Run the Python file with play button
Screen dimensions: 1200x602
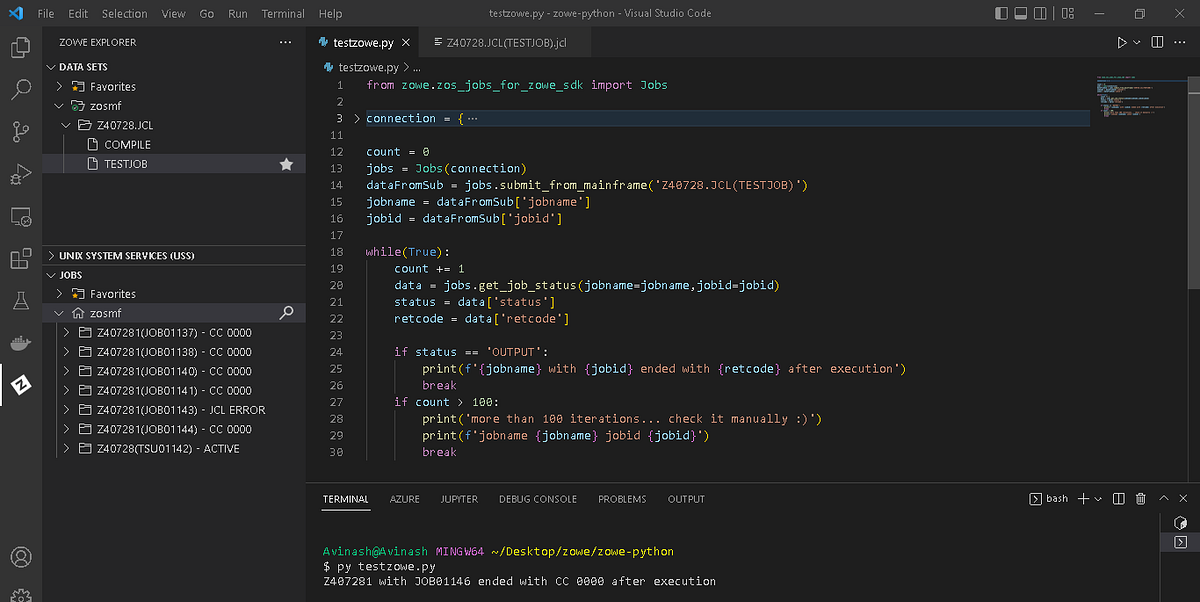click(x=1121, y=43)
